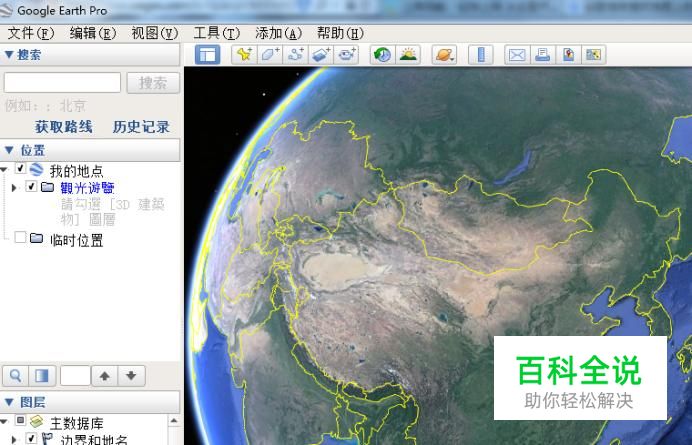
Task: Uncheck the 我的地点 checkbox
Action: click(20, 168)
